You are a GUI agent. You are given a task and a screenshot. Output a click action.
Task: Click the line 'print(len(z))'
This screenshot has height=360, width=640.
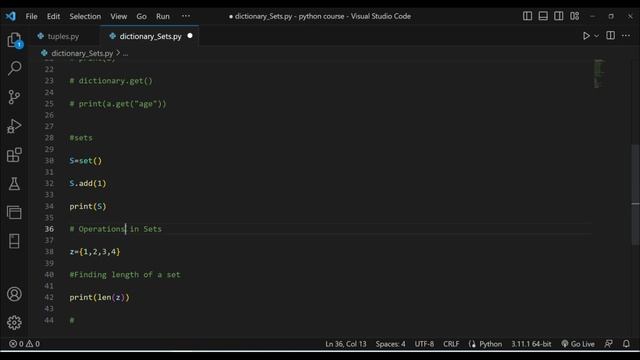click(99, 298)
